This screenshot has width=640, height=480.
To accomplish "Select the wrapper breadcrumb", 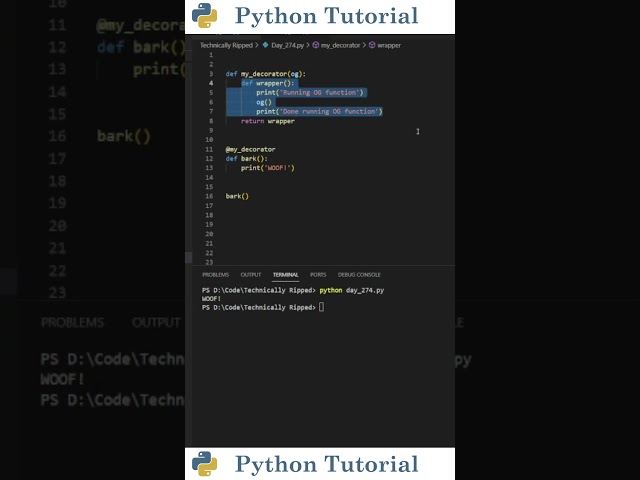I will (x=389, y=45).
